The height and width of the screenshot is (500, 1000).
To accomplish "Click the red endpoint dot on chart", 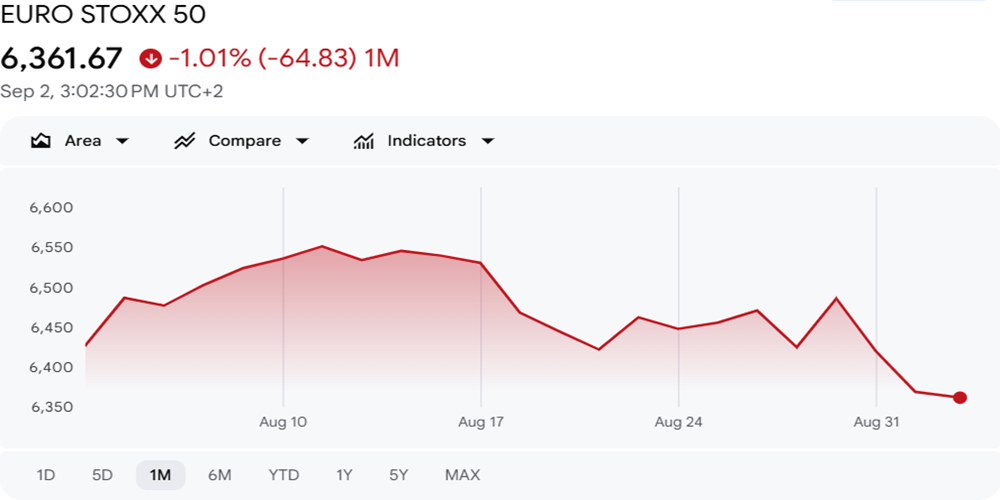I will pyautogui.click(x=960, y=398).
